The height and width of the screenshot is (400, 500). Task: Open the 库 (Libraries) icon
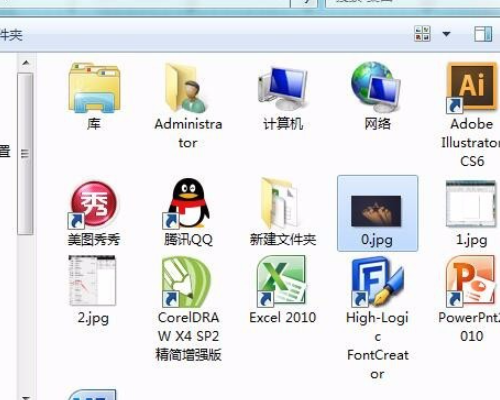point(94,88)
